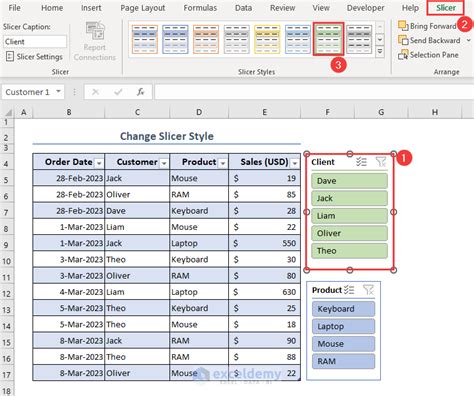Screen dimensions: 474x396
Task: Switch to the Home tab
Action: [52, 8]
